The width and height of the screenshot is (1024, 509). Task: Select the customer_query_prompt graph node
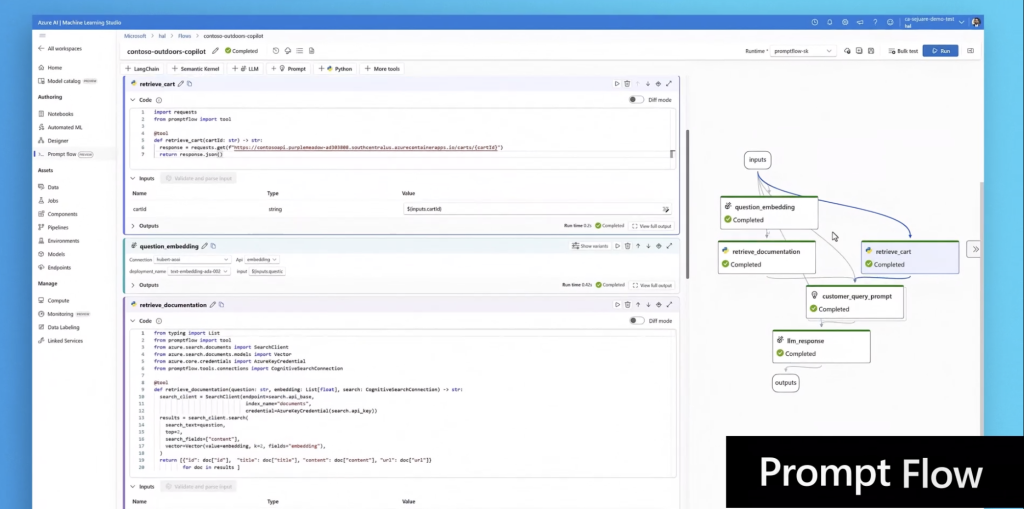tap(855, 302)
